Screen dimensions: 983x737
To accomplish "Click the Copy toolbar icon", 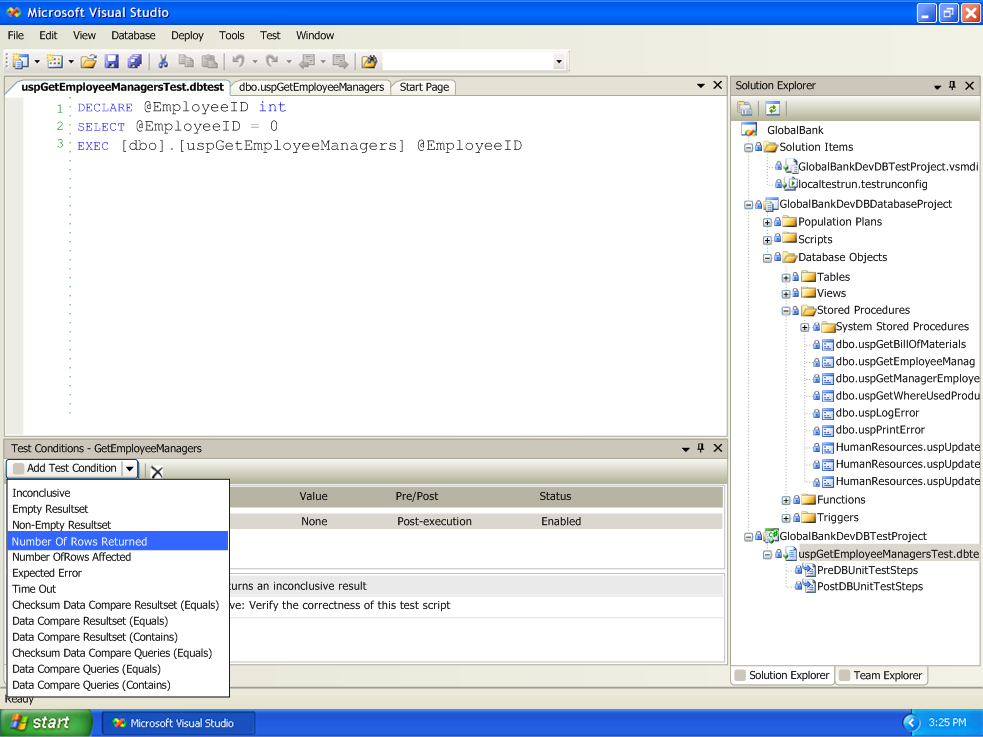I will (186, 61).
